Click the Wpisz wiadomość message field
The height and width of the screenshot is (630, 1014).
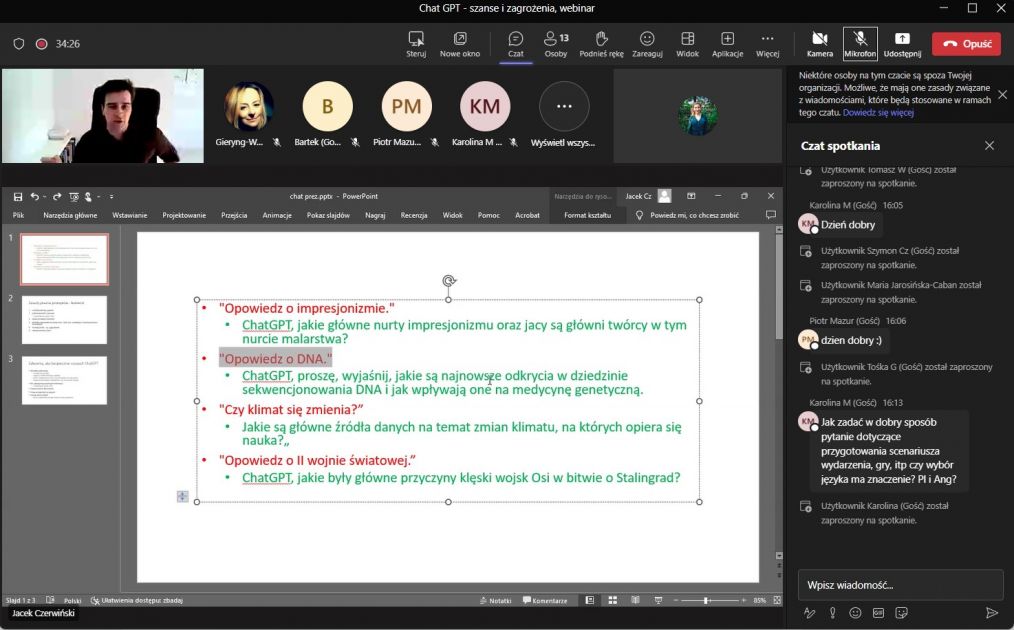pyautogui.click(x=900, y=585)
